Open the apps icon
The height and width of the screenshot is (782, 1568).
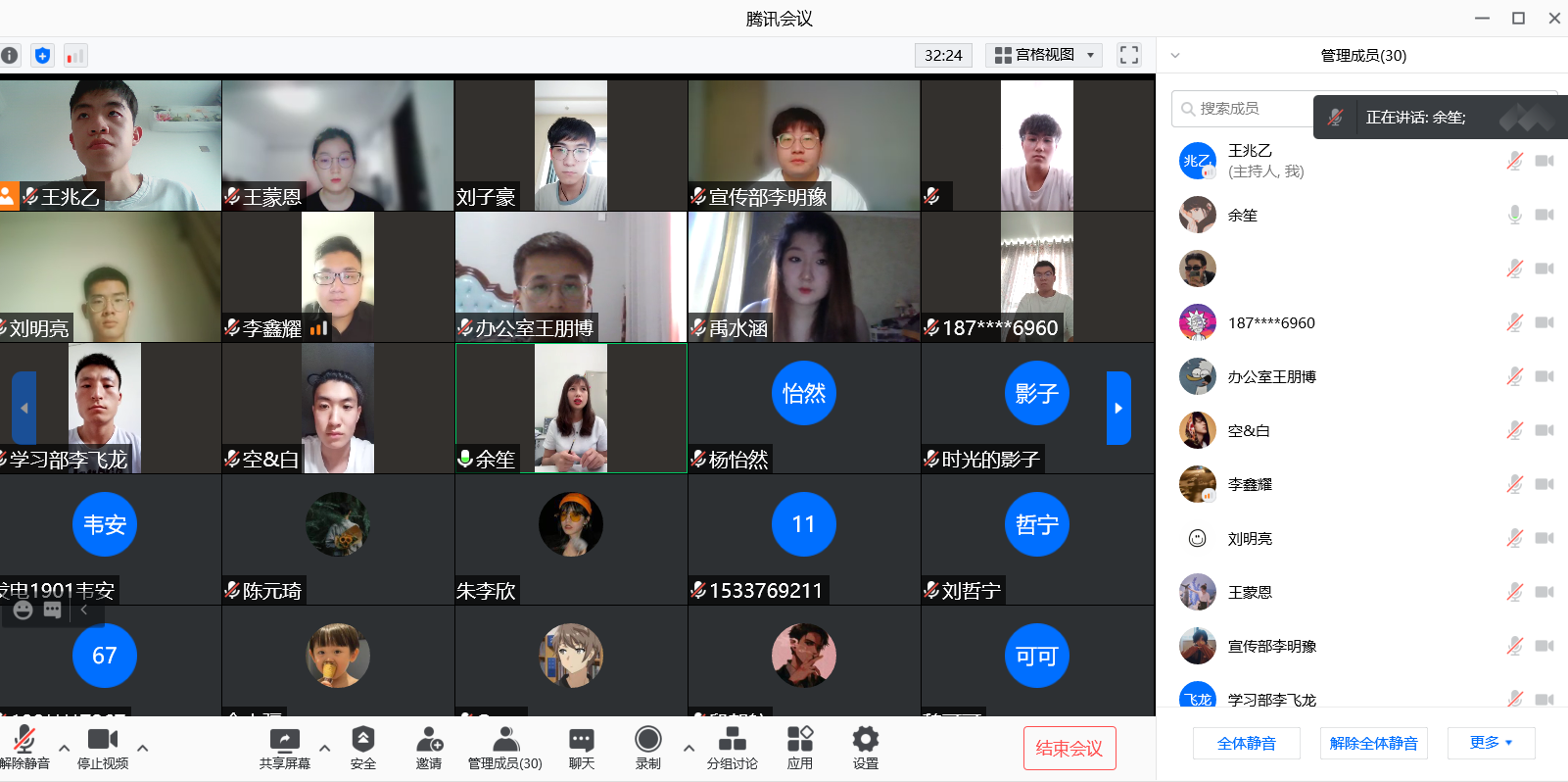[799, 748]
